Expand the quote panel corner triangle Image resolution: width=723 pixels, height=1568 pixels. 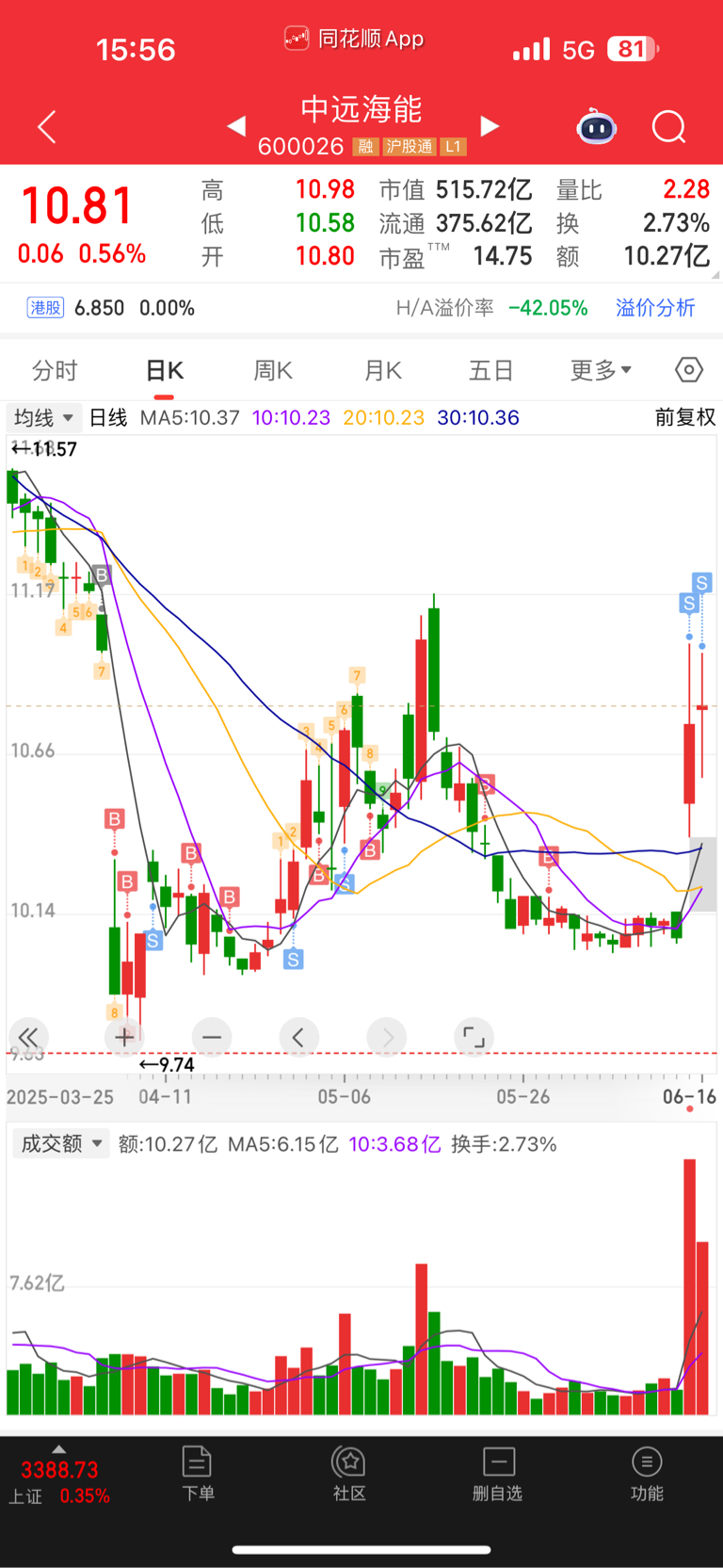[715, 274]
